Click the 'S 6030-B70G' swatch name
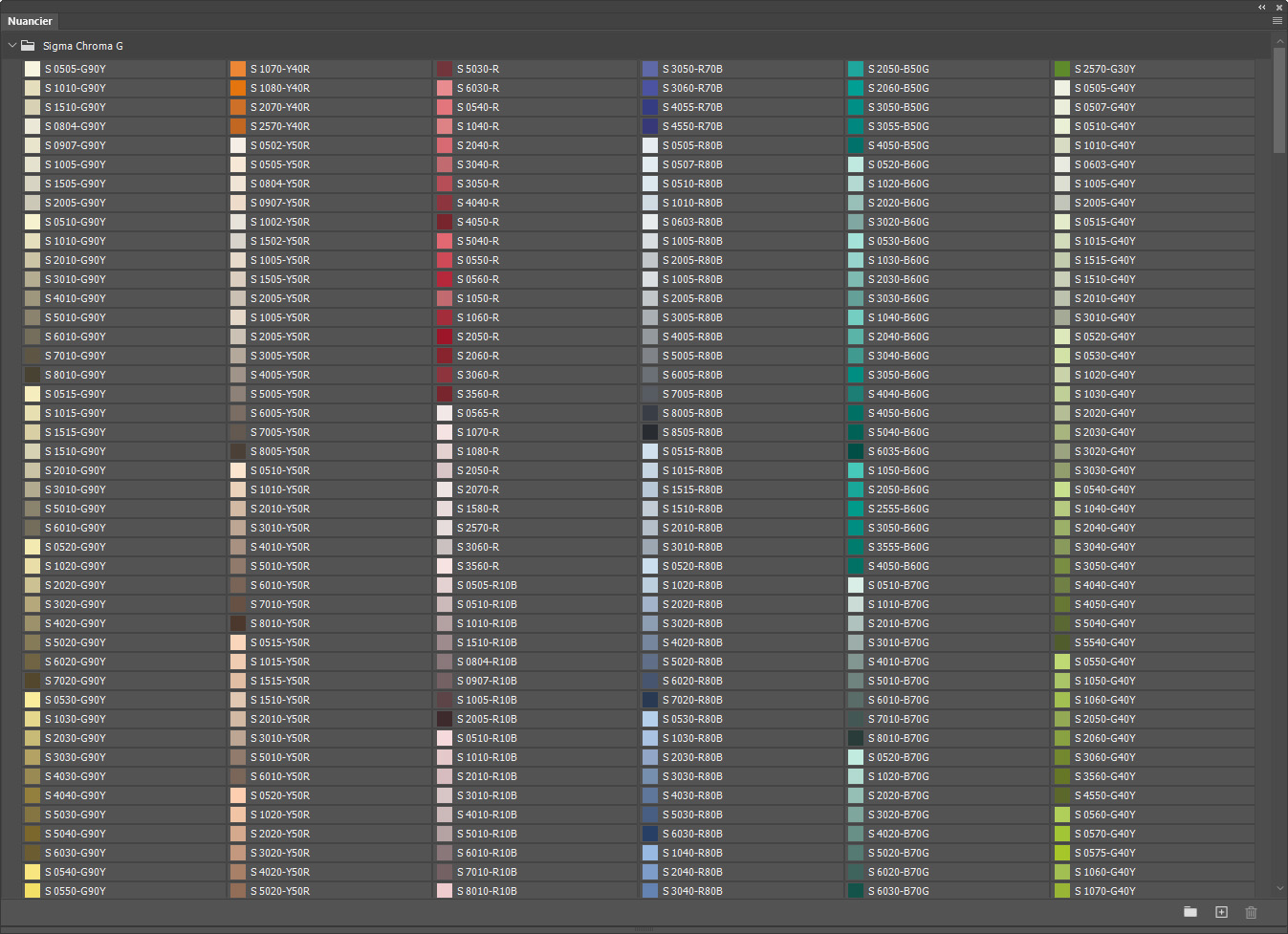 (x=899, y=891)
